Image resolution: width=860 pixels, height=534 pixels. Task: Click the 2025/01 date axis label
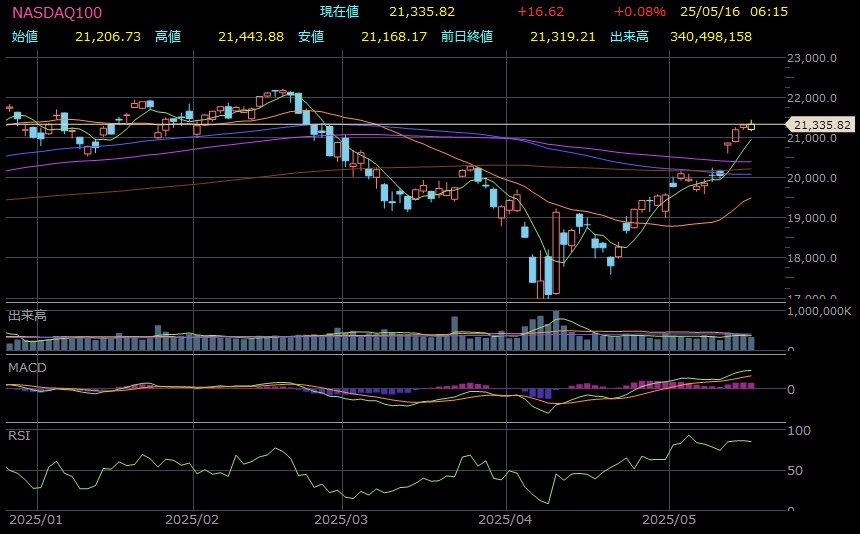[x=36, y=520]
